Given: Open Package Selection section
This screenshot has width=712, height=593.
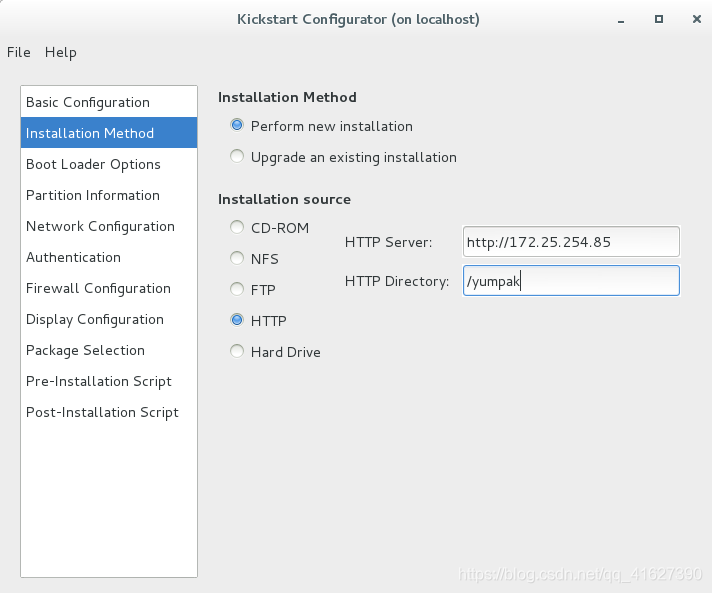Looking at the screenshot, I should coord(109,350).
